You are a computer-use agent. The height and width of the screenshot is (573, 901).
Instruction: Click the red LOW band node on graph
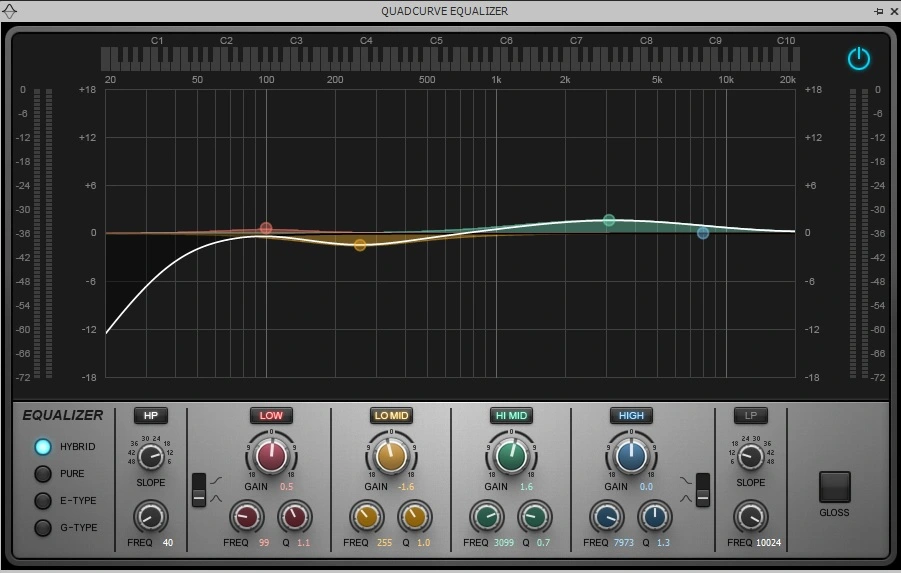point(266,229)
